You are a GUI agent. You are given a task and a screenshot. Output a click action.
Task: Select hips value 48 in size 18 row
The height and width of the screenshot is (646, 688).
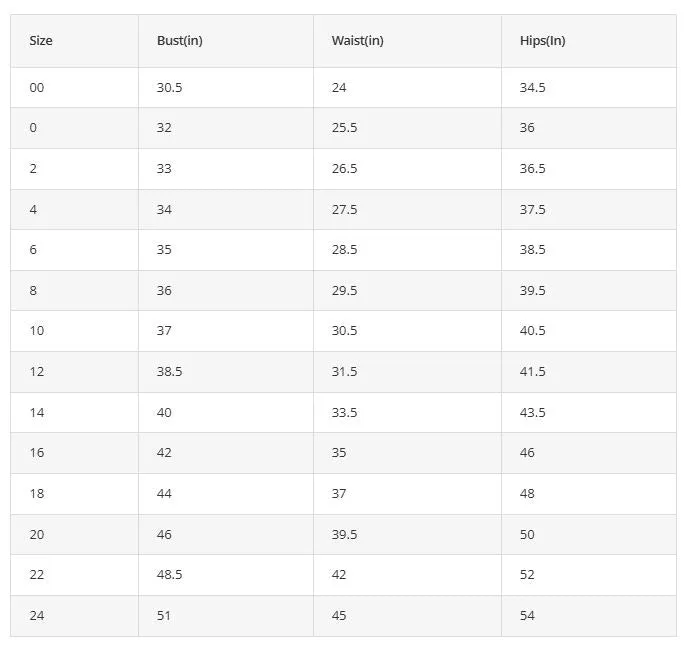(x=527, y=493)
